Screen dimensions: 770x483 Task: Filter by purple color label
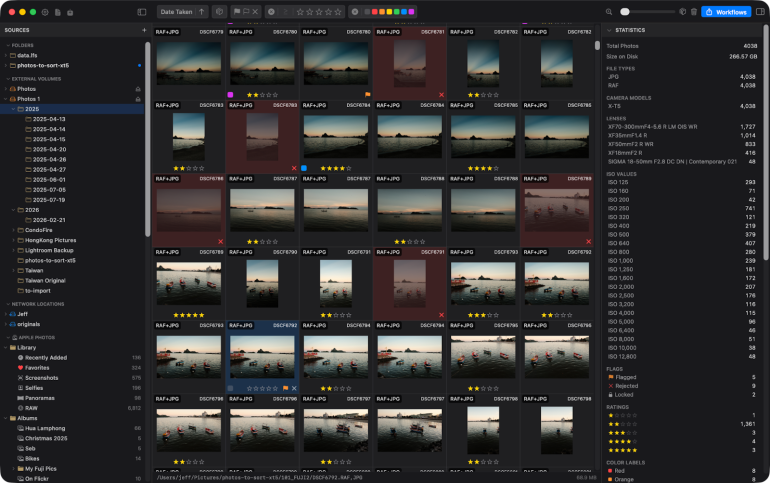412,12
